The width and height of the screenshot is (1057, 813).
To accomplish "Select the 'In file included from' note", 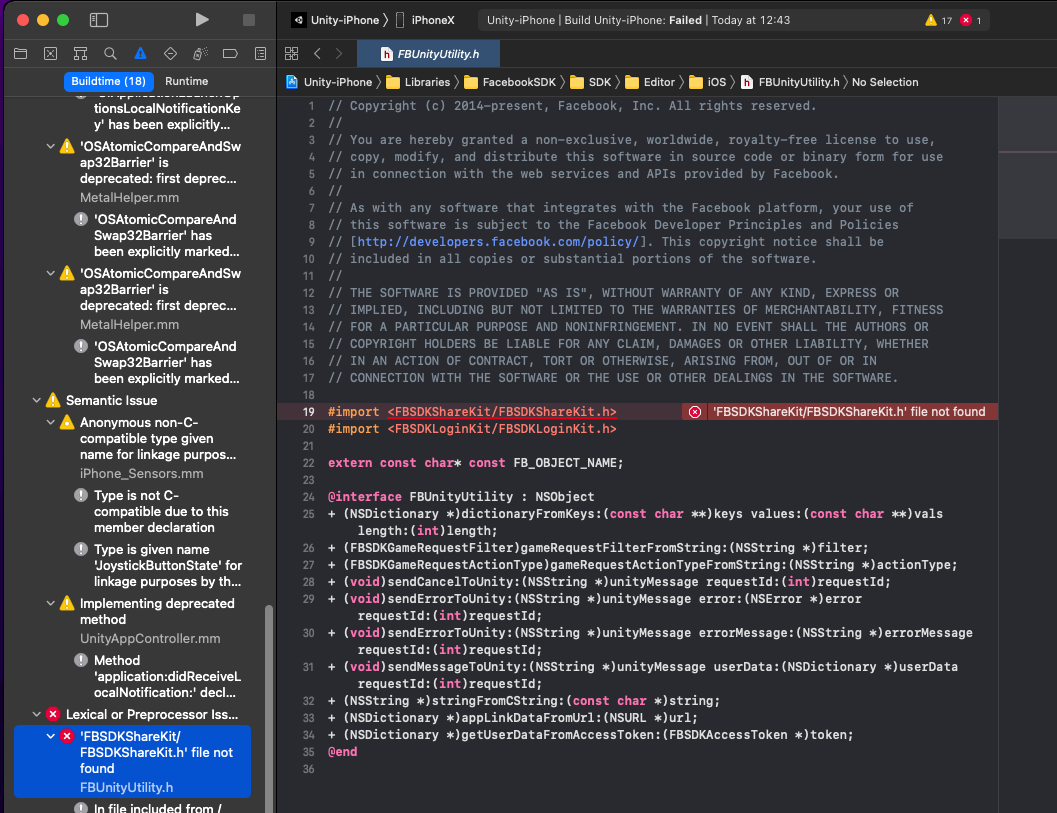I will pyautogui.click(x=158, y=808).
